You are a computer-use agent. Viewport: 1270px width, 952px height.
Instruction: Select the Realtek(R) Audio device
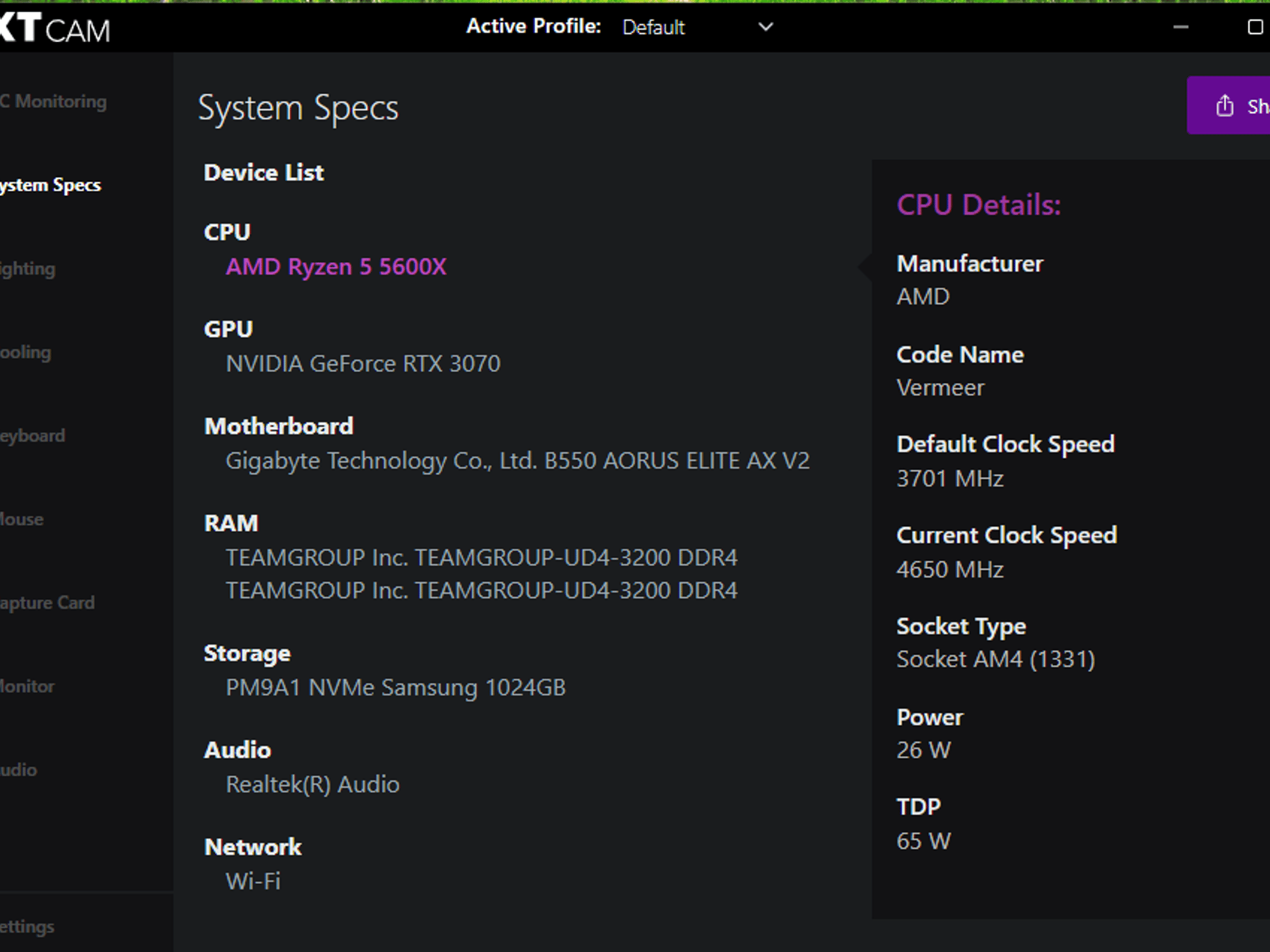click(x=313, y=785)
